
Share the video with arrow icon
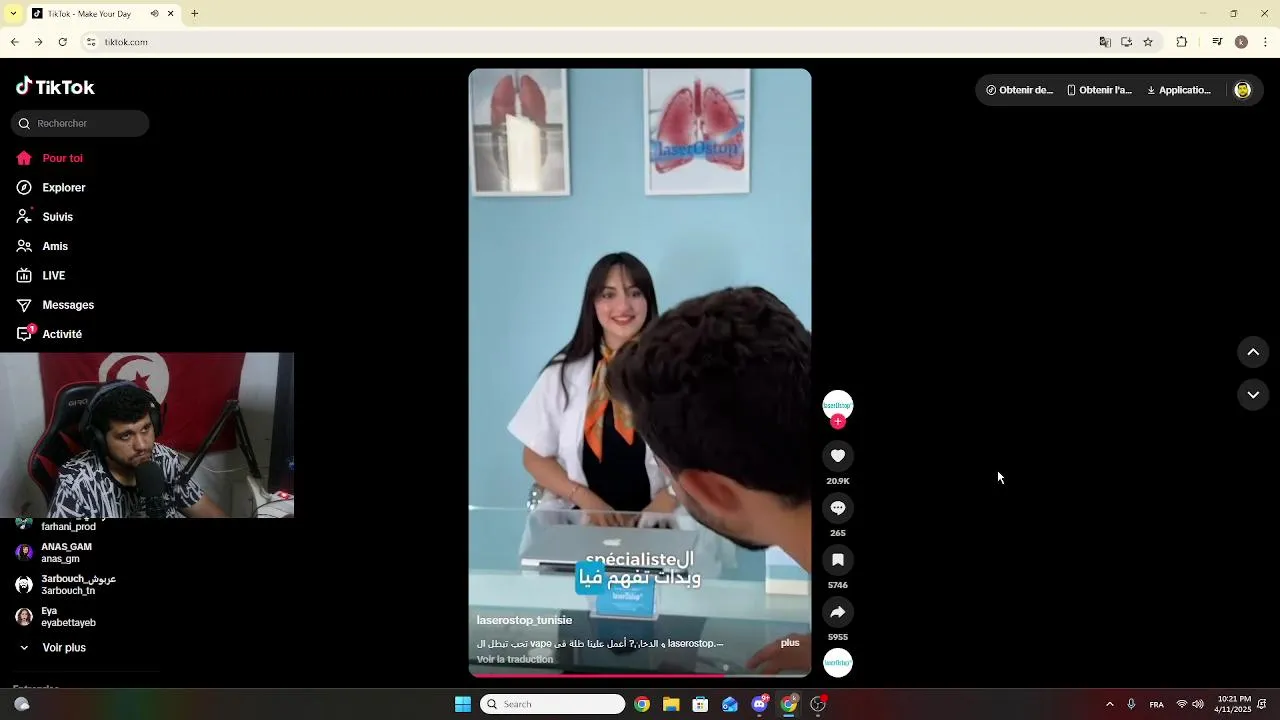pyautogui.click(x=838, y=612)
